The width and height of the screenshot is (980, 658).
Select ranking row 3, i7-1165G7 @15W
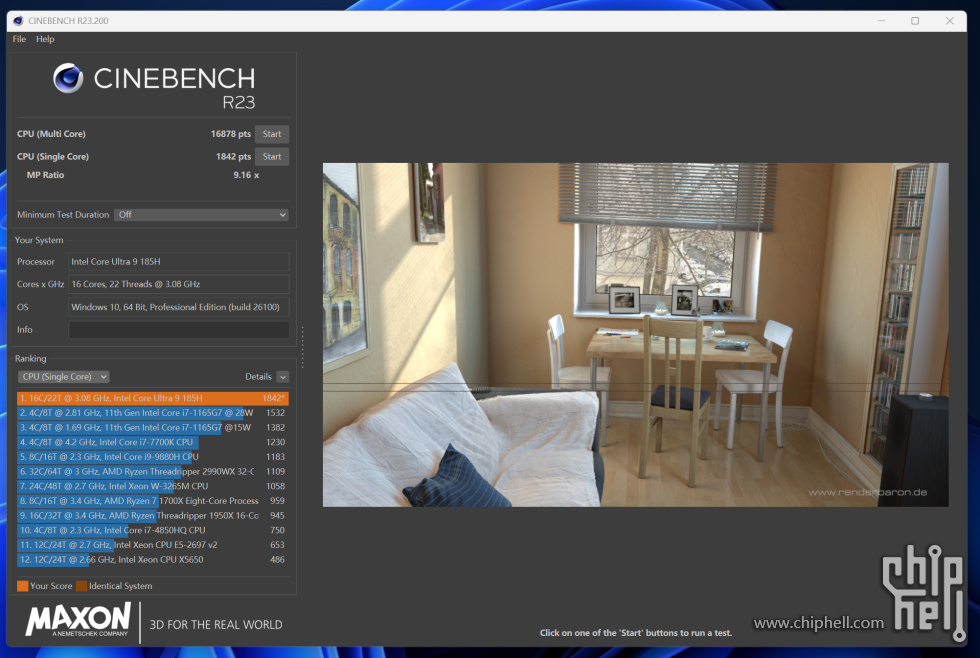pyautogui.click(x=152, y=427)
